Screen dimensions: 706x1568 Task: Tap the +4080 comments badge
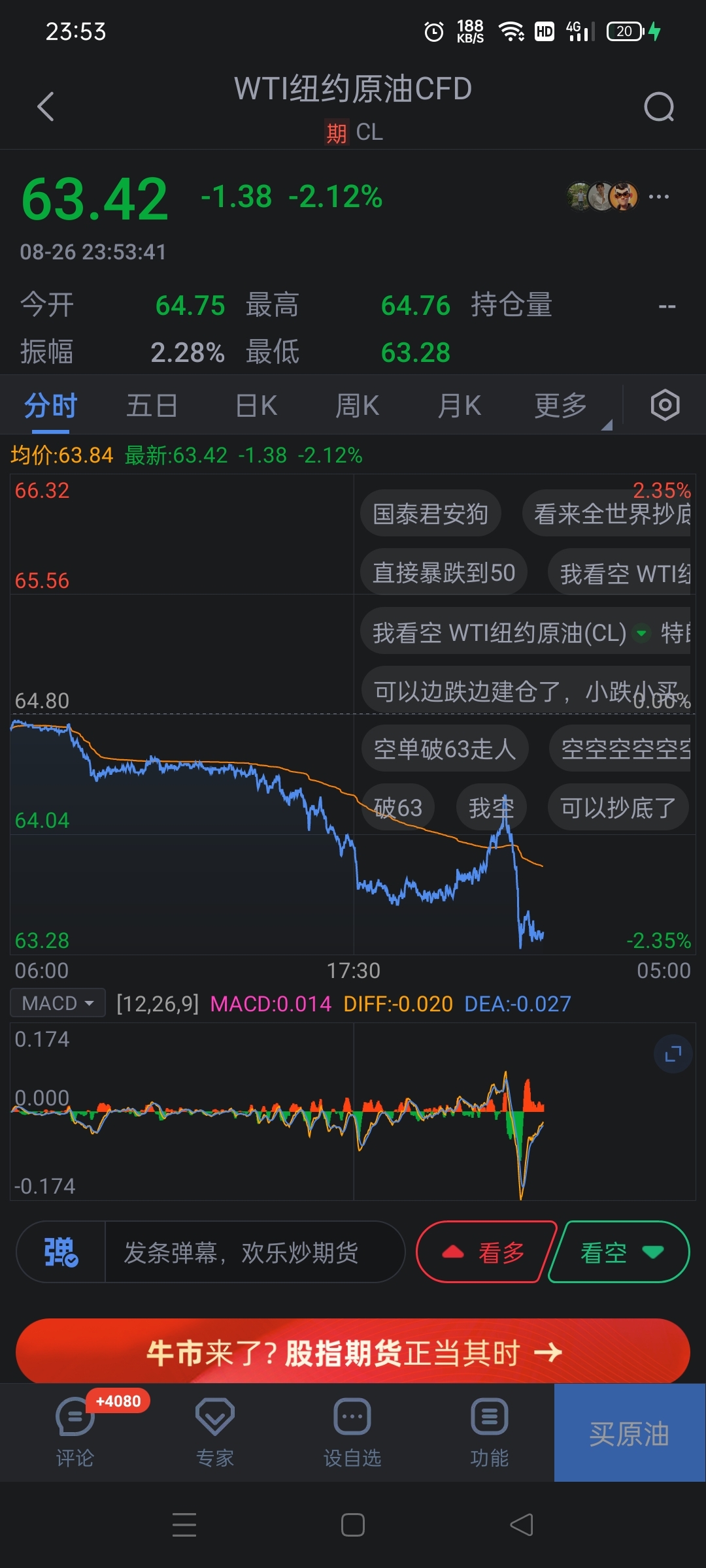(x=118, y=1401)
